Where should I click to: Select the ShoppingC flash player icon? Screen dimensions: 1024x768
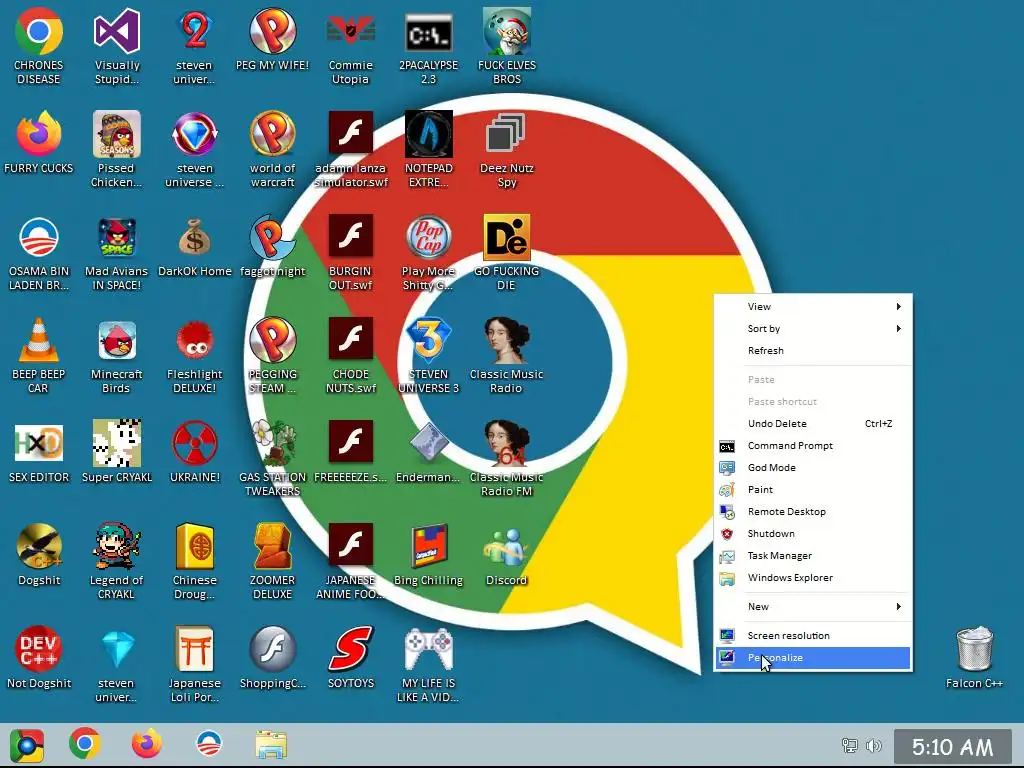[273, 649]
